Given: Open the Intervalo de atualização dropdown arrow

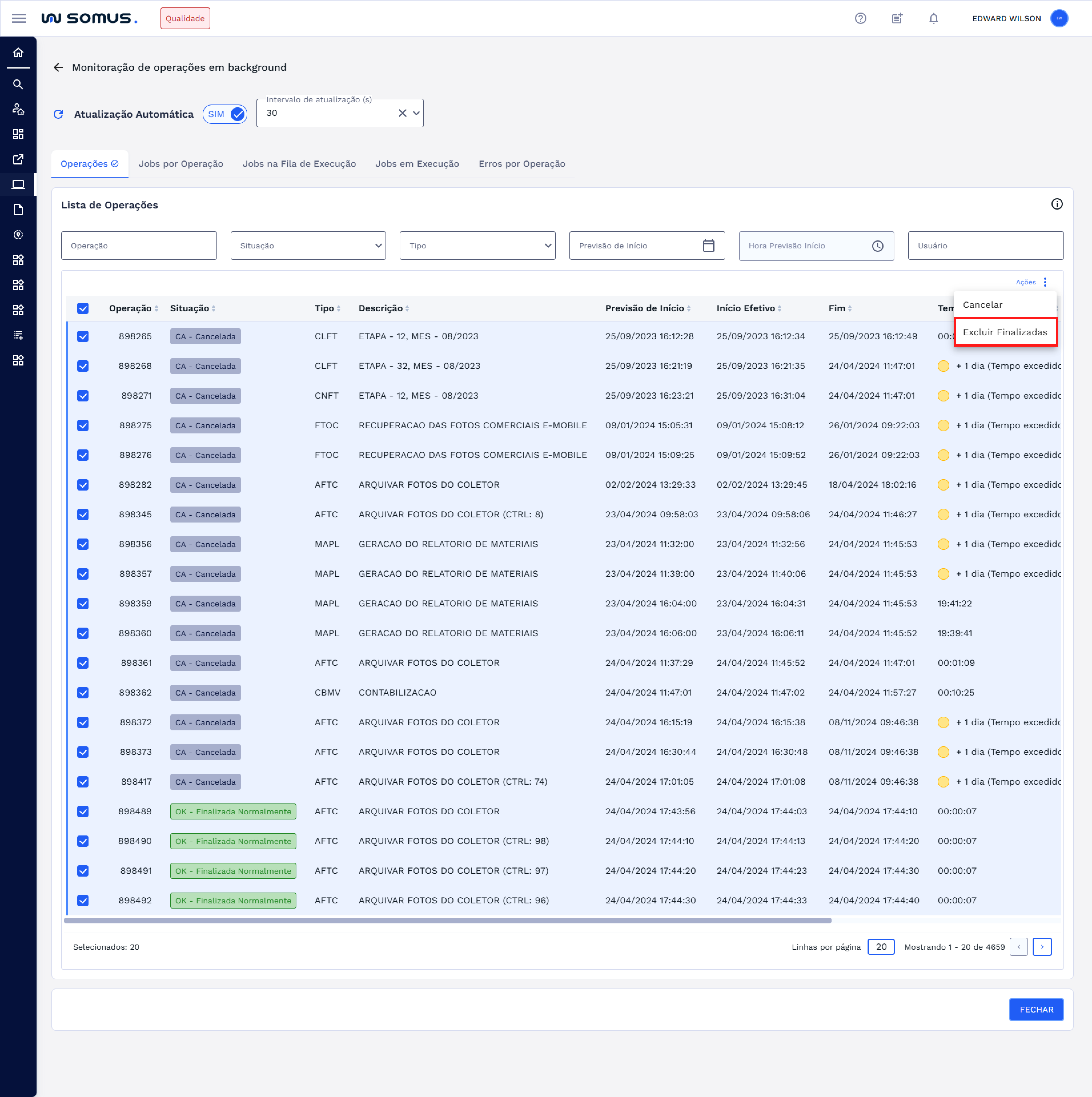Looking at the screenshot, I should point(416,113).
